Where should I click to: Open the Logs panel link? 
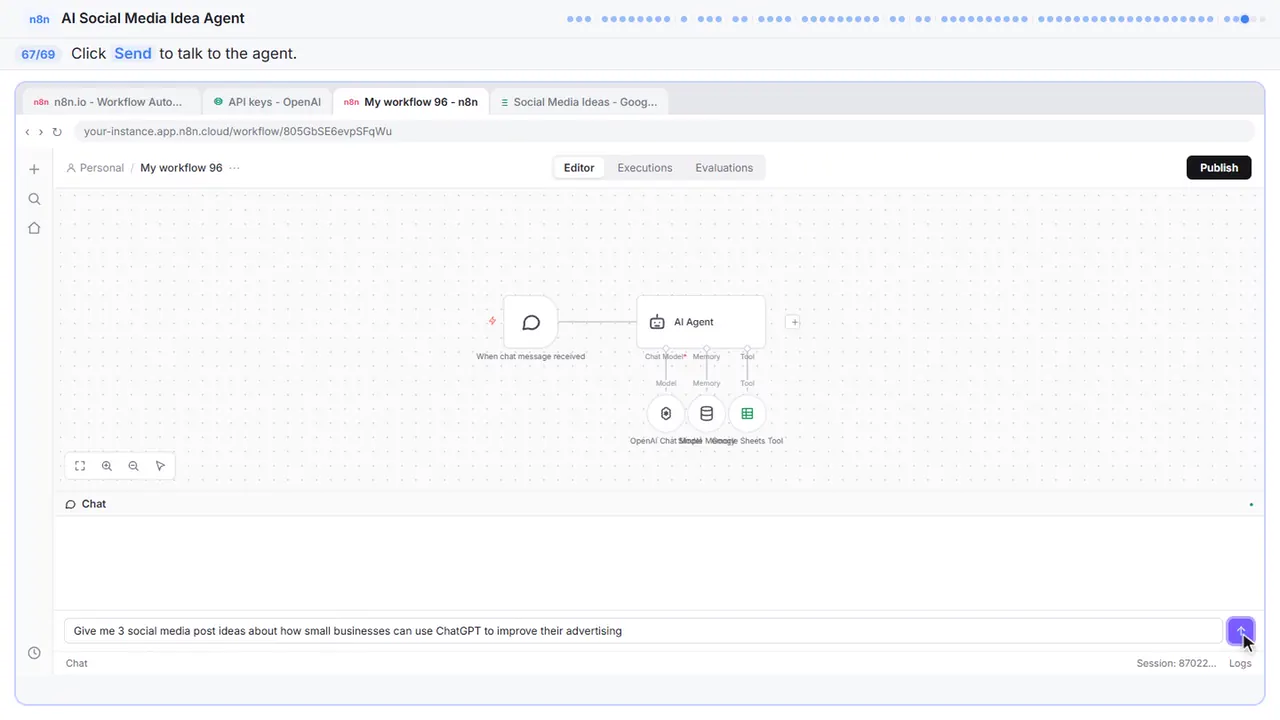click(1240, 663)
